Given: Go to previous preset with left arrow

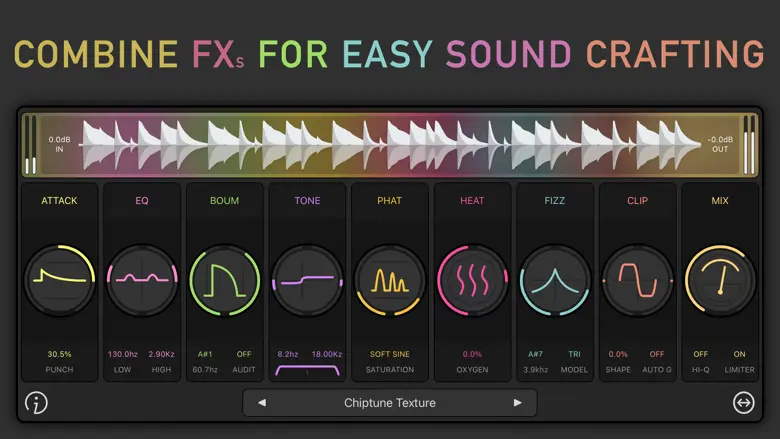Looking at the screenshot, I should (262, 403).
